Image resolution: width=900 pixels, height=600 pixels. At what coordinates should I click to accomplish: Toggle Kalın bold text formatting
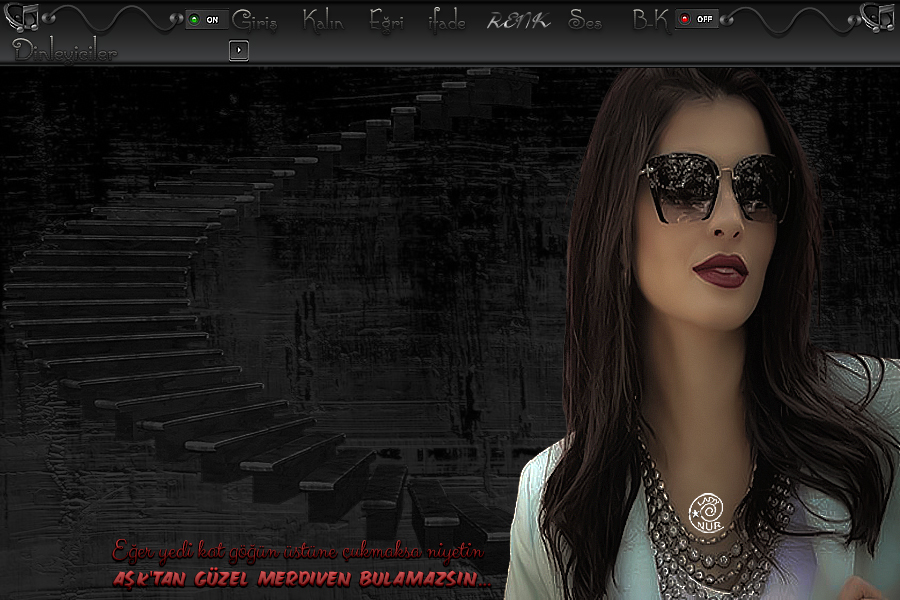coord(324,20)
